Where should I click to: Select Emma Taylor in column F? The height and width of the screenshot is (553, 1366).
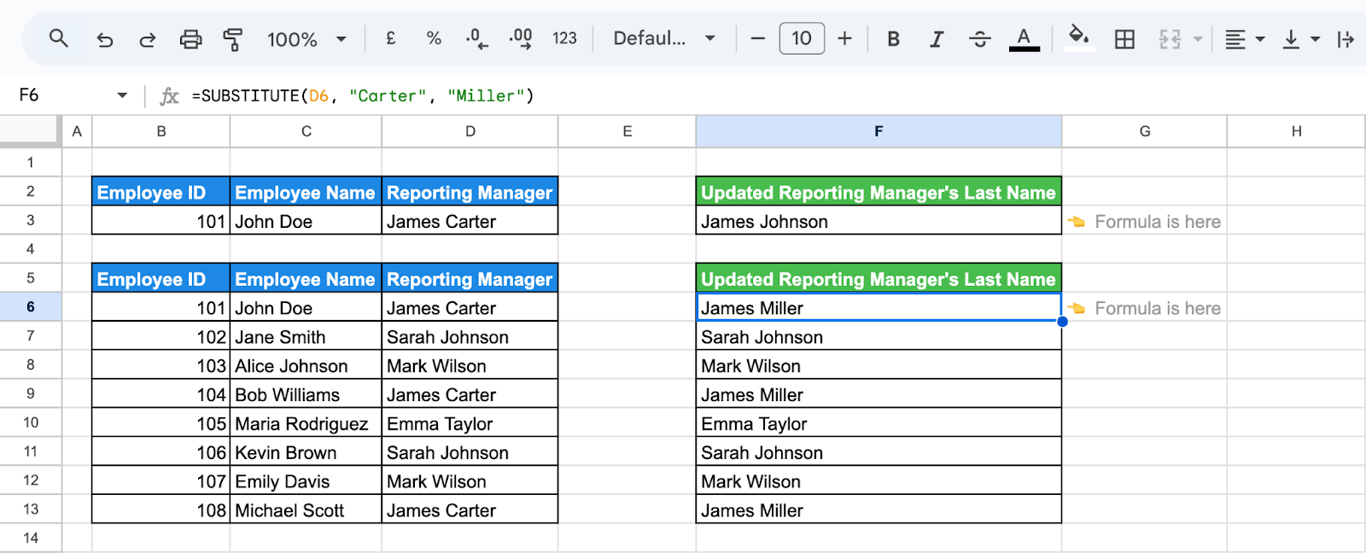tap(878, 424)
